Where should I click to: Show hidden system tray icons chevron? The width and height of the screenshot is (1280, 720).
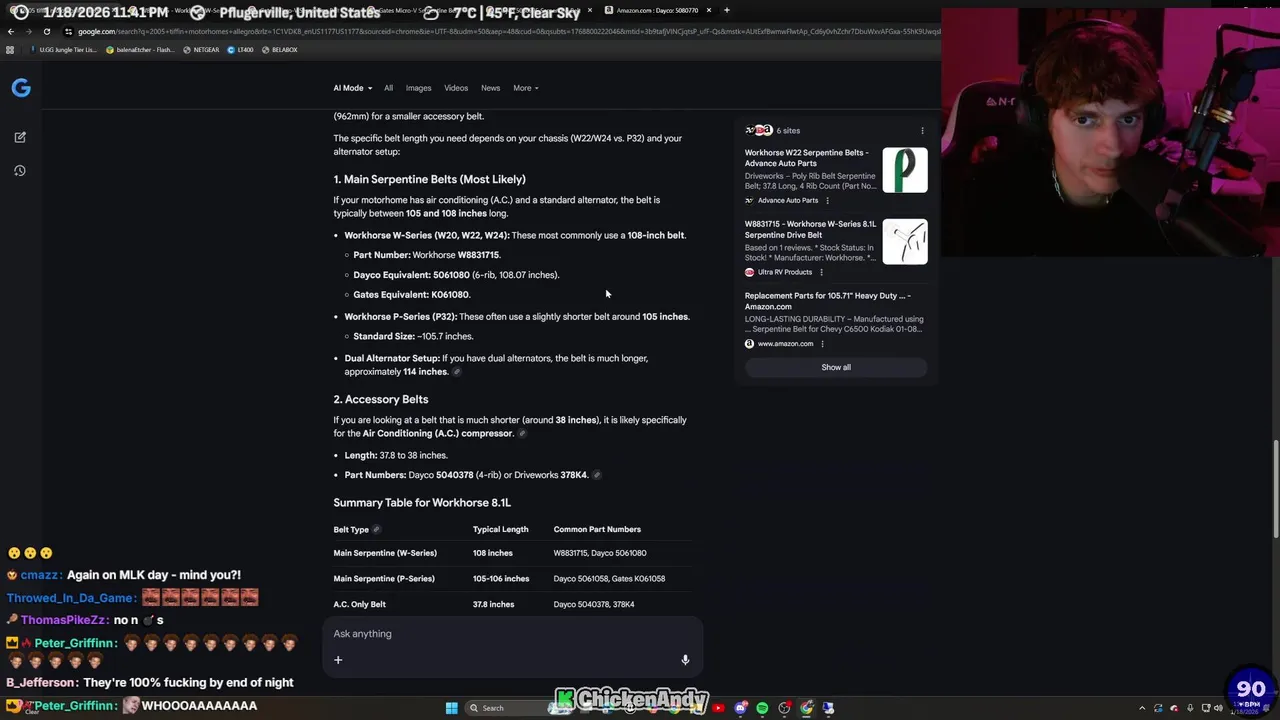[x=1144, y=708]
